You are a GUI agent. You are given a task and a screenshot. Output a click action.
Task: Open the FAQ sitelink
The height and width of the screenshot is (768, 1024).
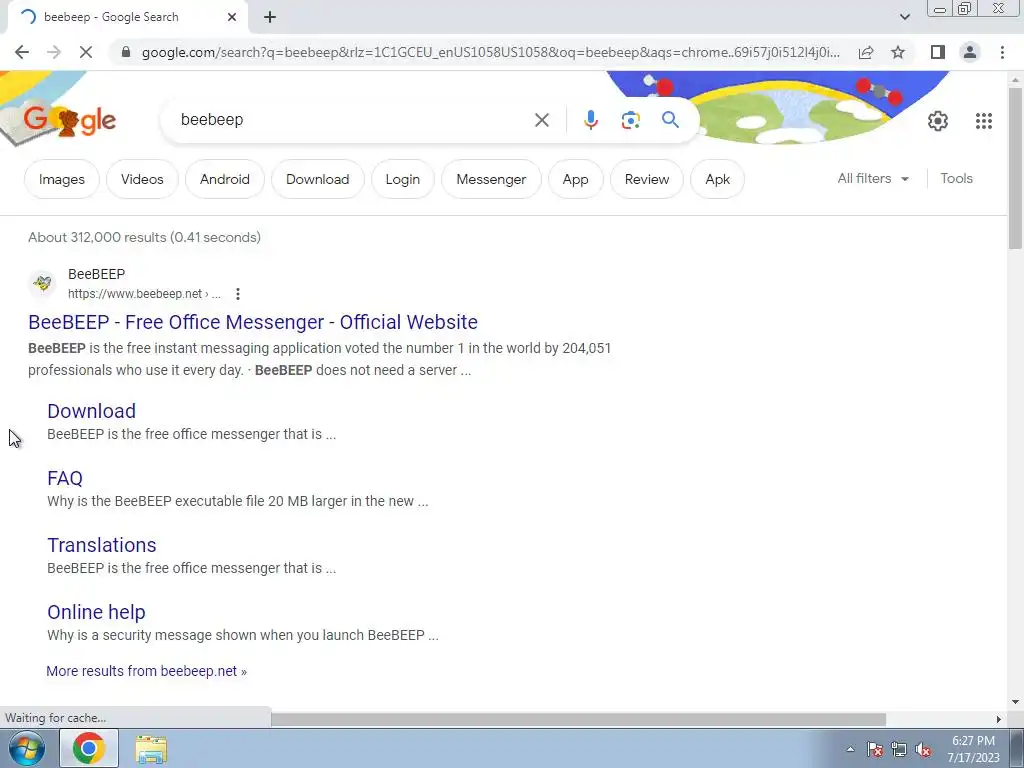pyautogui.click(x=65, y=478)
